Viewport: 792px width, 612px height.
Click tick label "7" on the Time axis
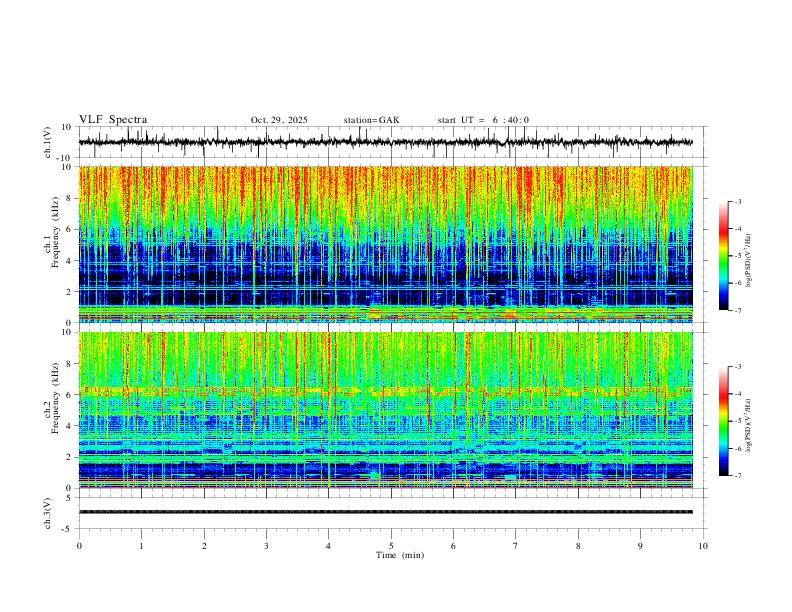point(516,546)
